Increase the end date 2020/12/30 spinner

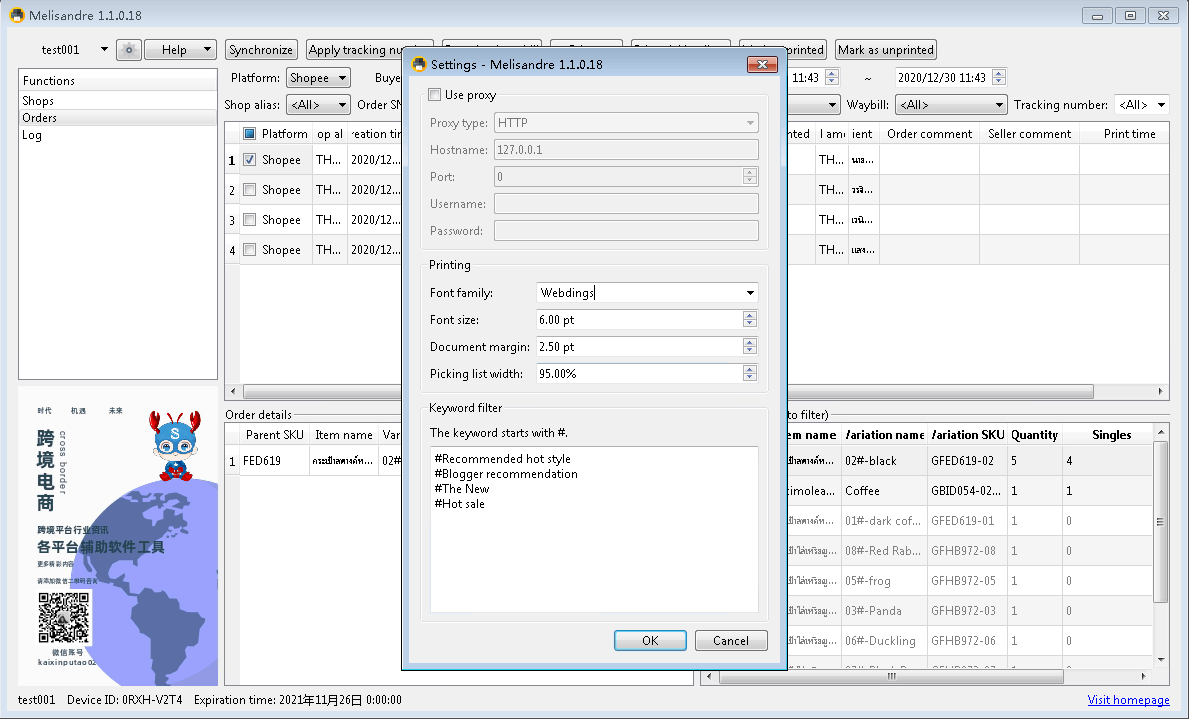(999, 74)
